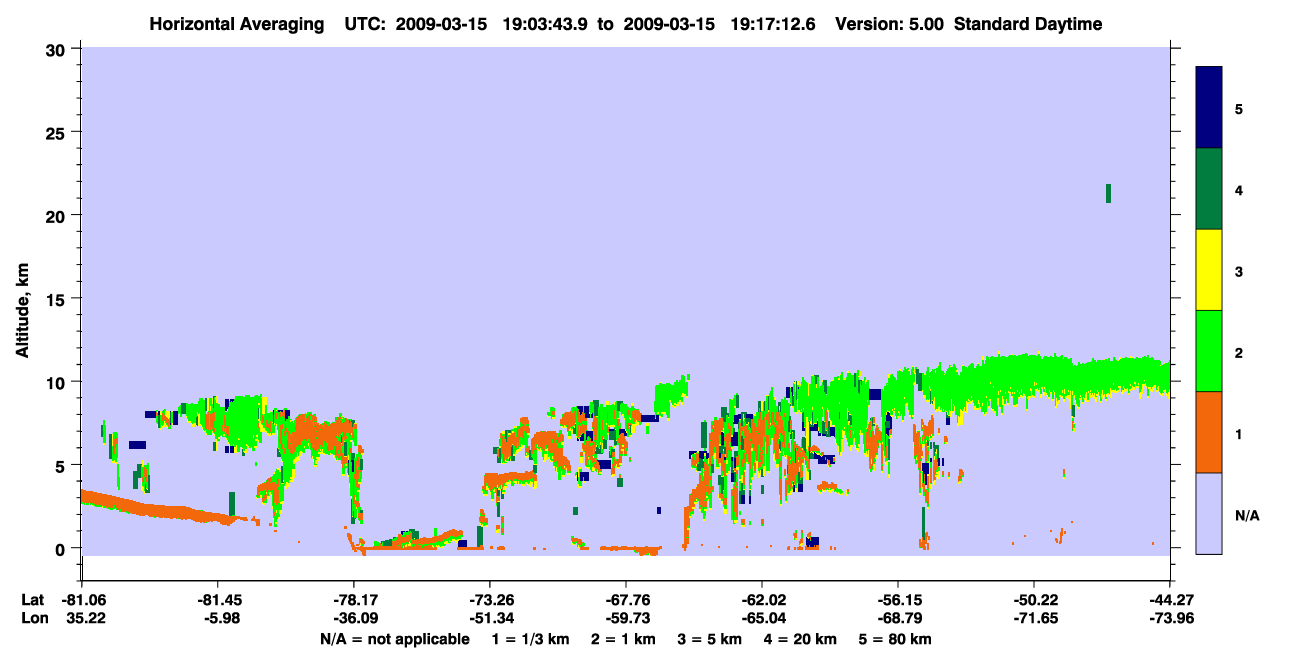Click the 20 altitude tick label

coord(58,215)
